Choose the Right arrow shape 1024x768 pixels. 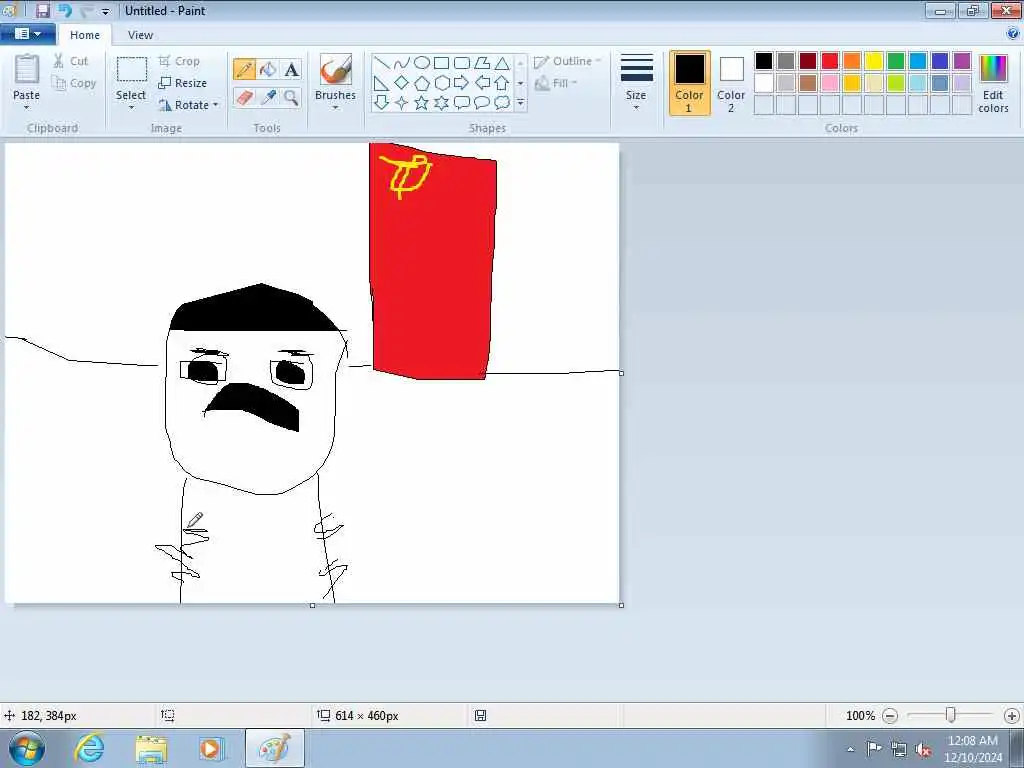click(462, 83)
